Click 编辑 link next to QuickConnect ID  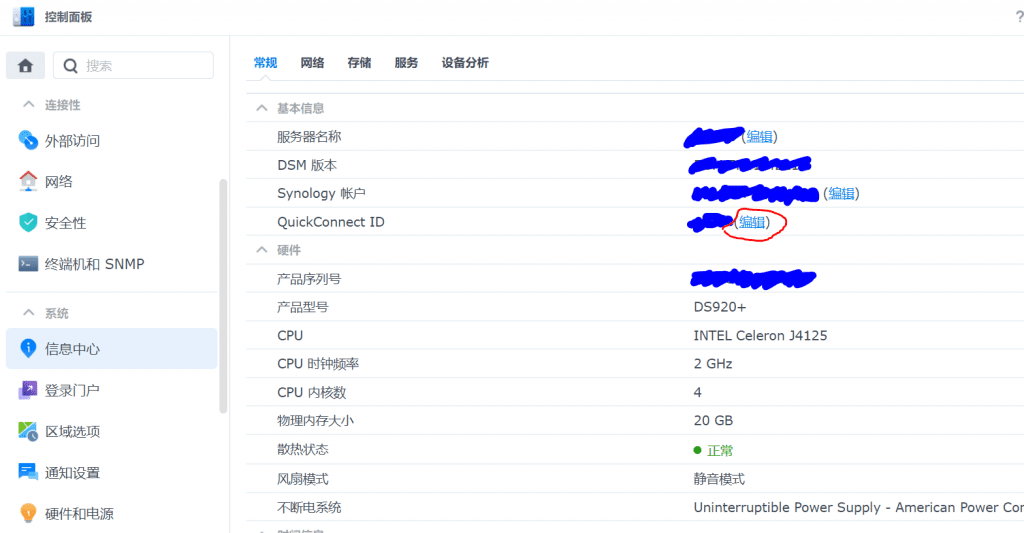pos(752,222)
